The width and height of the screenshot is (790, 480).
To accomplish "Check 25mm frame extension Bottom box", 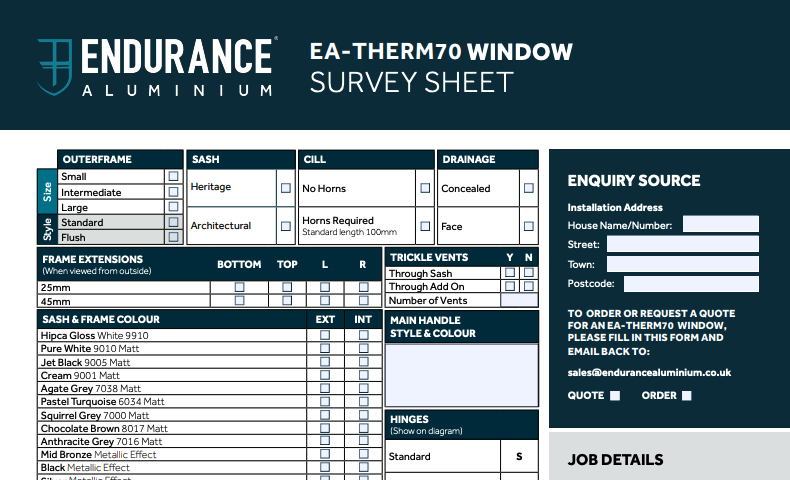I will click(x=239, y=287).
